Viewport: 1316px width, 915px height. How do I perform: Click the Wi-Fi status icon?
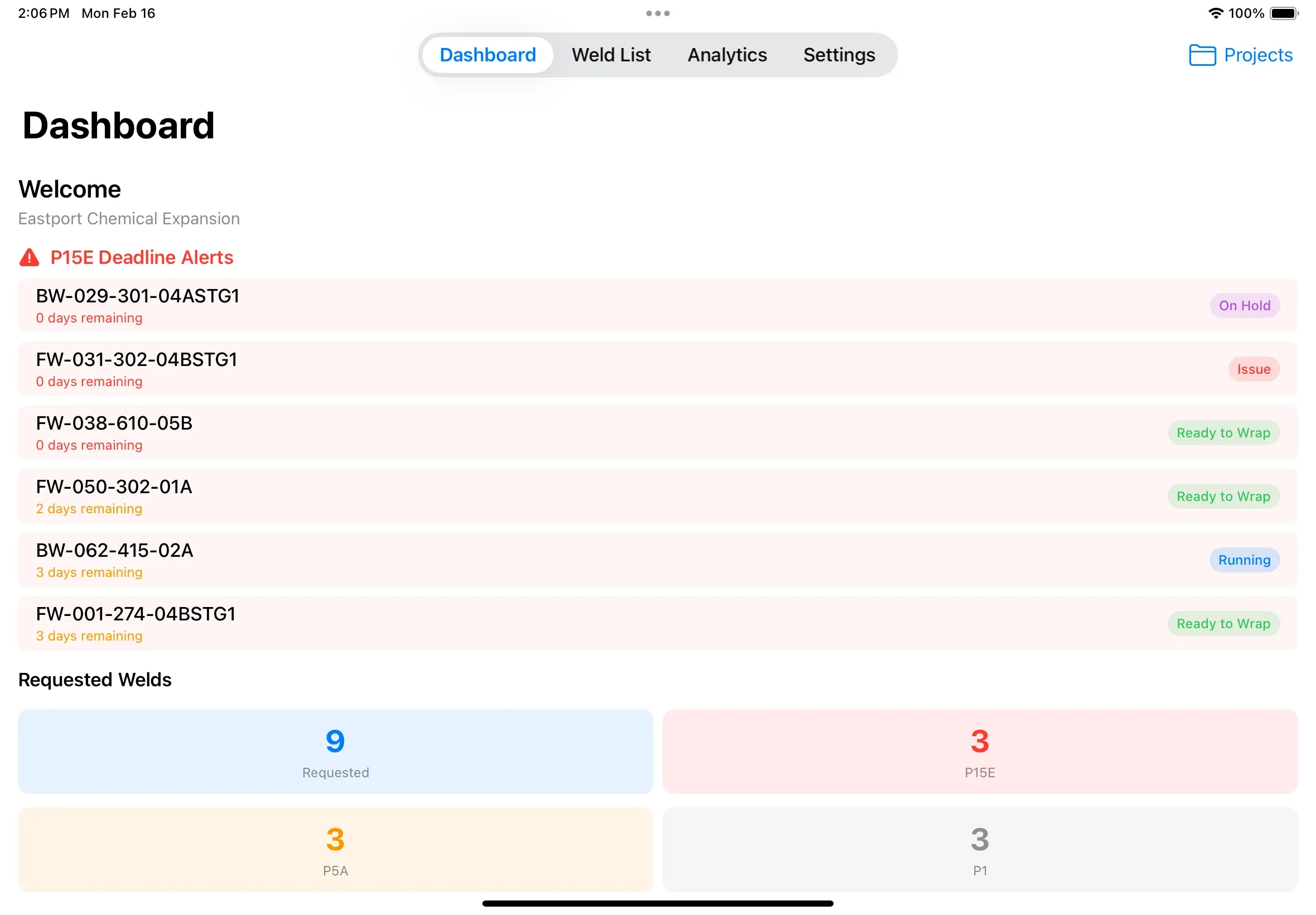point(1215,13)
